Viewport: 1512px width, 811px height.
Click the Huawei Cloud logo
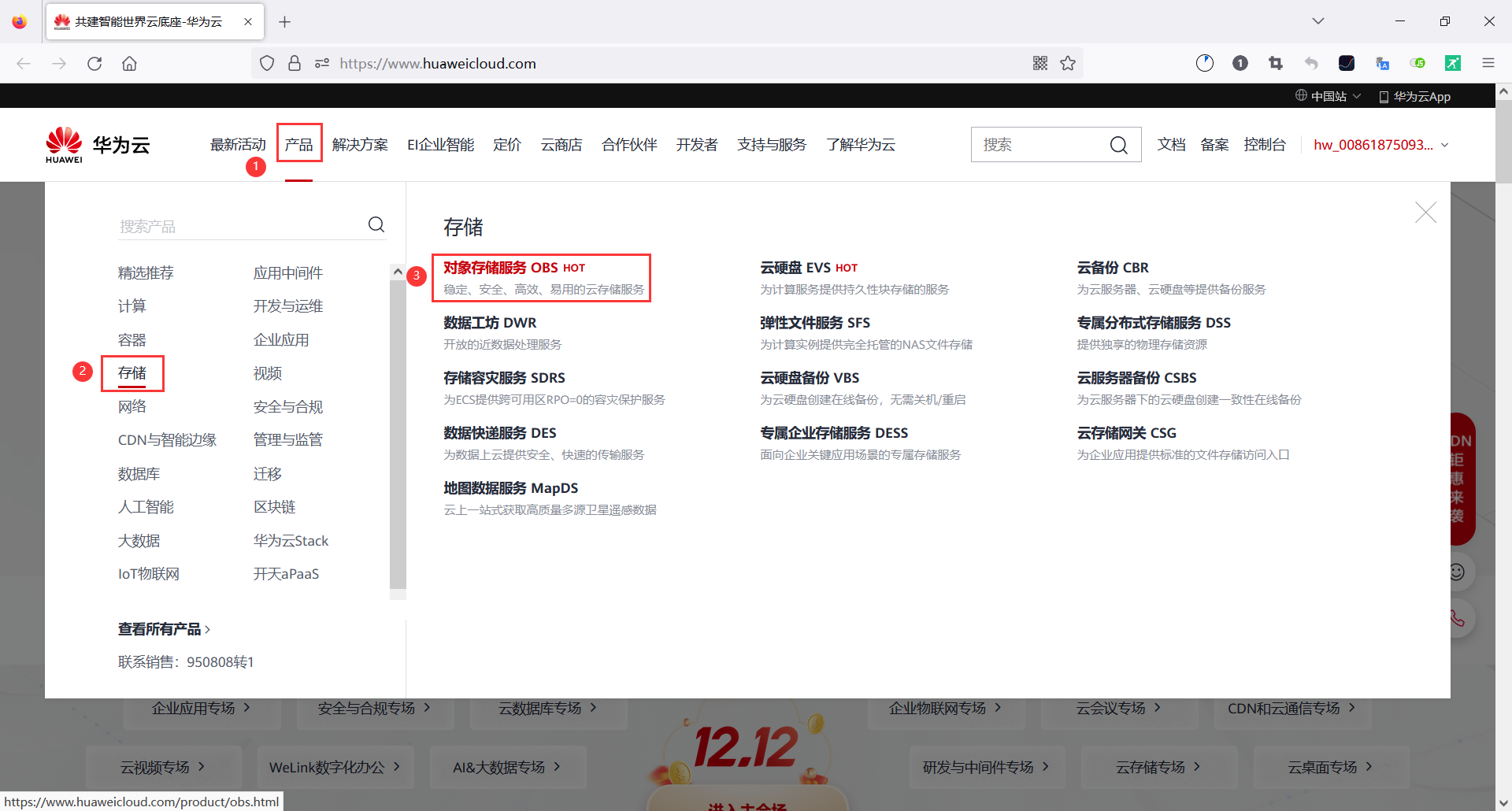coord(96,144)
